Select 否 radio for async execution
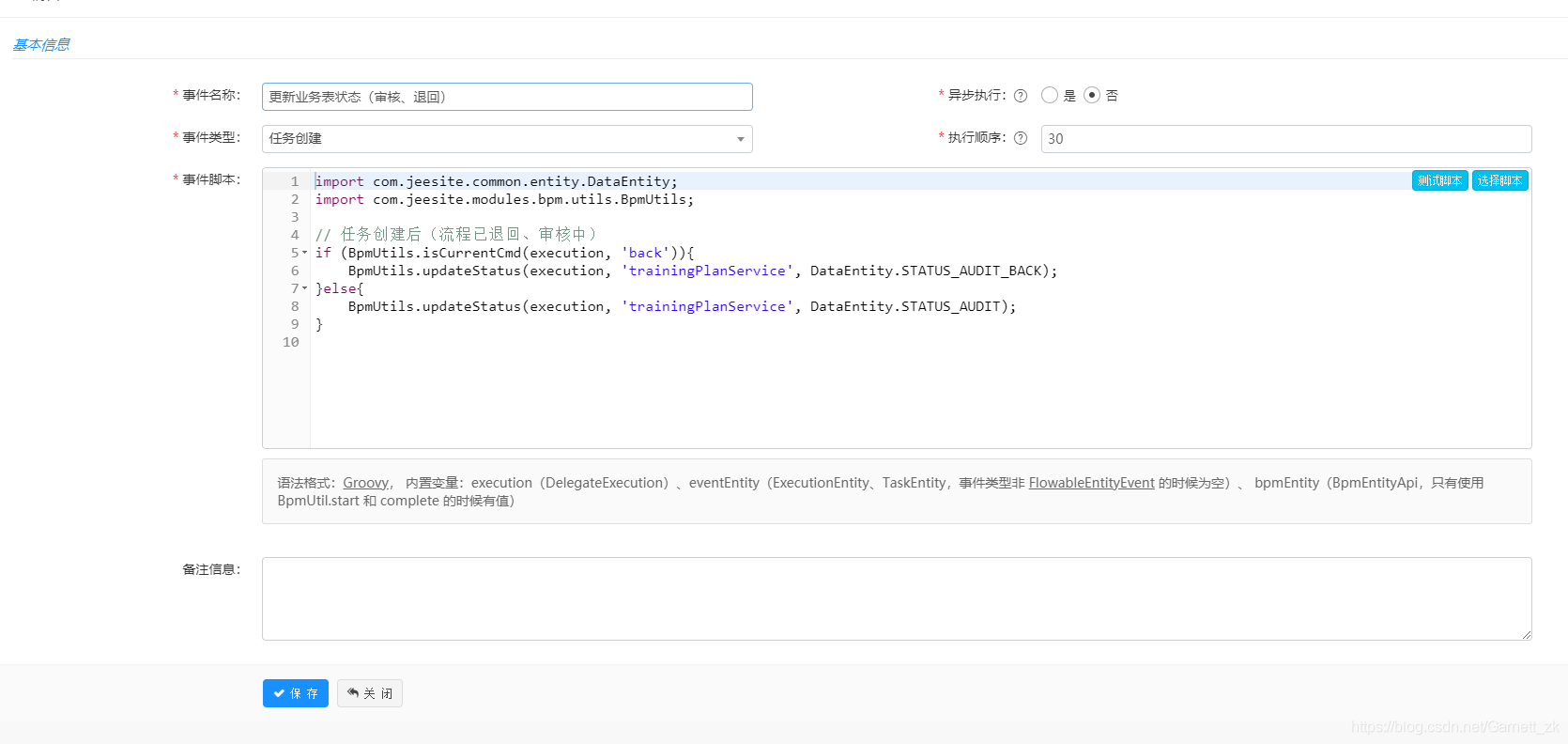 (1092, 95)
